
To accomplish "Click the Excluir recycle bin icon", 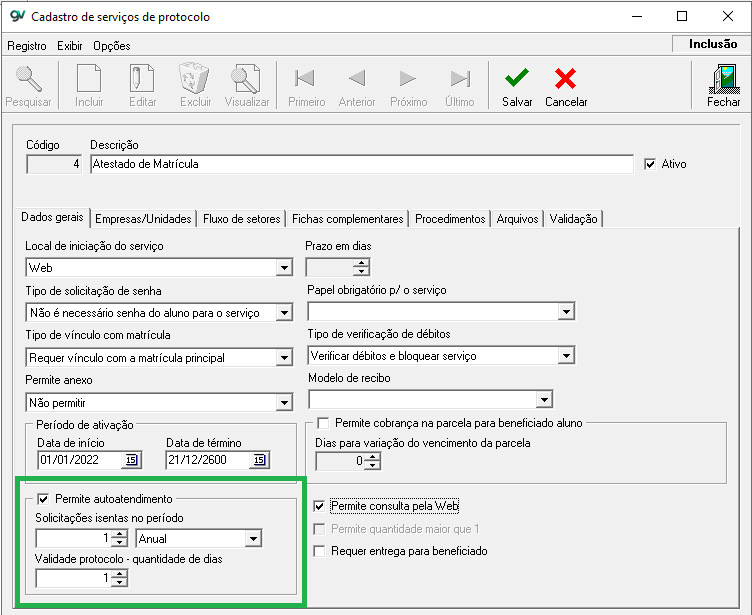I will coord(194,78).
